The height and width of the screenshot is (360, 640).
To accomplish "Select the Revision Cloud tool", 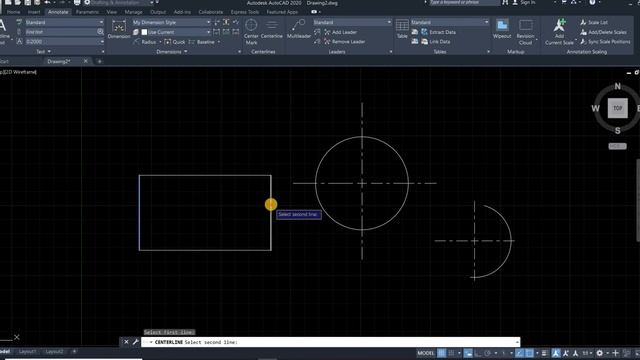I will [x=525, y=32].
